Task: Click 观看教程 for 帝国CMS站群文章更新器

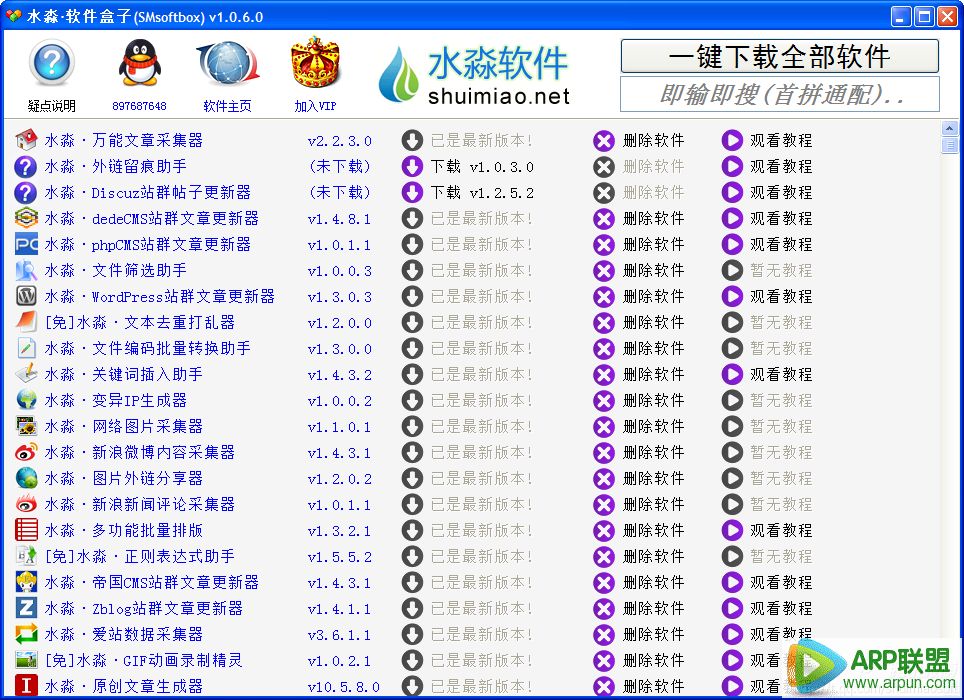Action: 781,582
